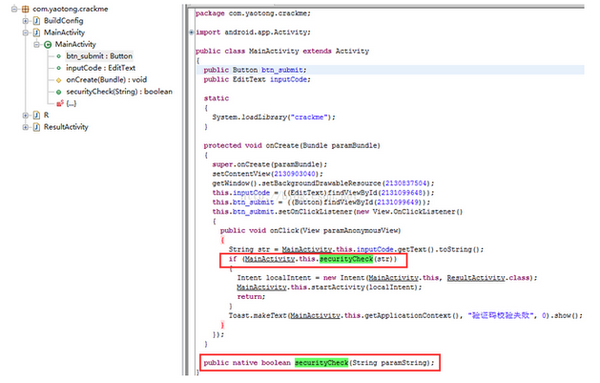Click the return; statement line
This screenshot has height=383, width=600.
(251, 297)
